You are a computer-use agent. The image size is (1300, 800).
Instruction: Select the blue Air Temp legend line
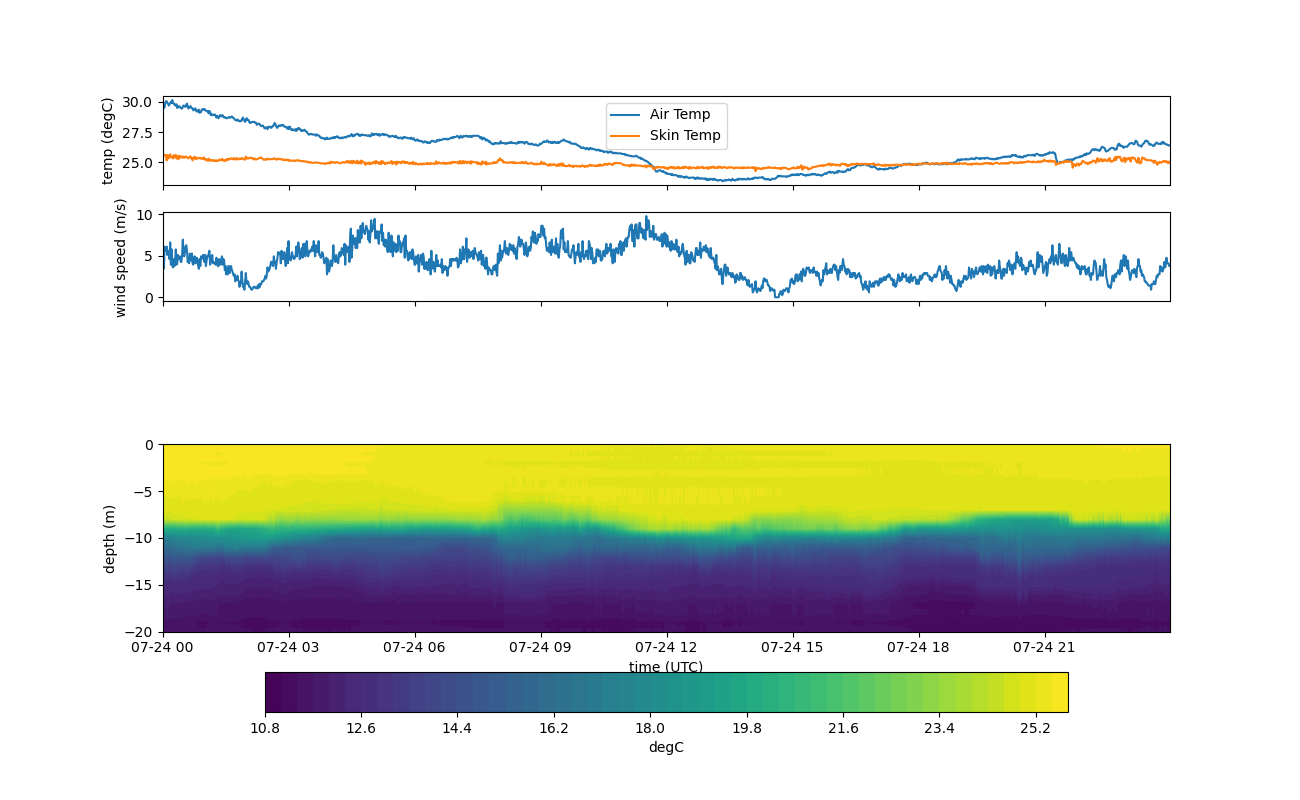628,115
